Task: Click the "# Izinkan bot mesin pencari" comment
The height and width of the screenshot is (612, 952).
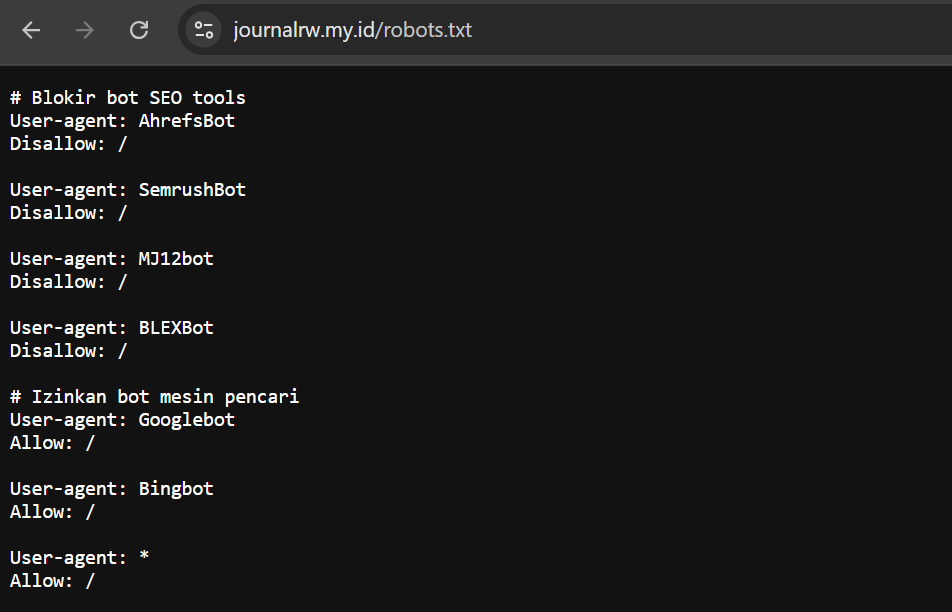Action: 154,397
